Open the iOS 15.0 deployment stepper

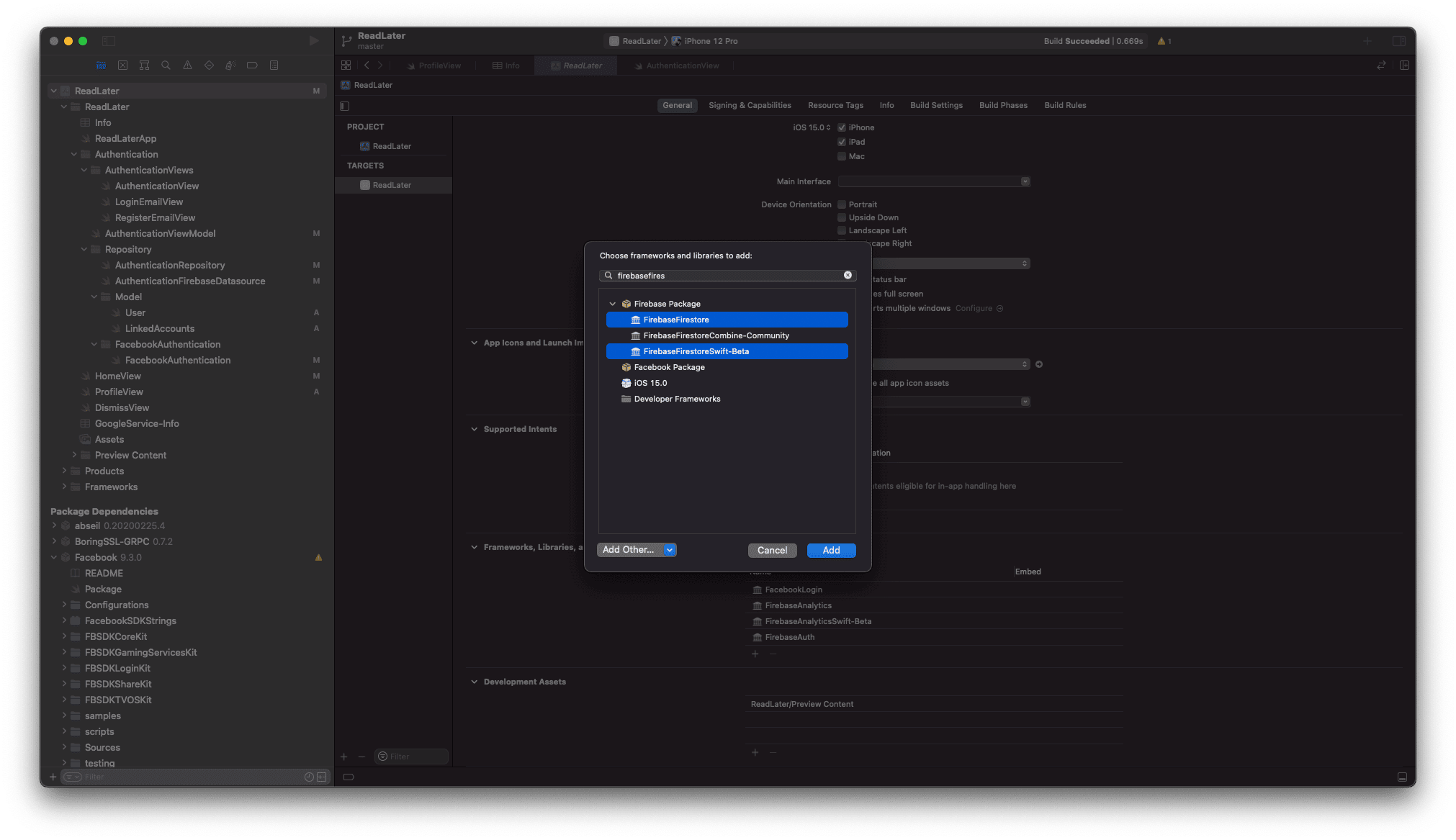pos(812,127)
